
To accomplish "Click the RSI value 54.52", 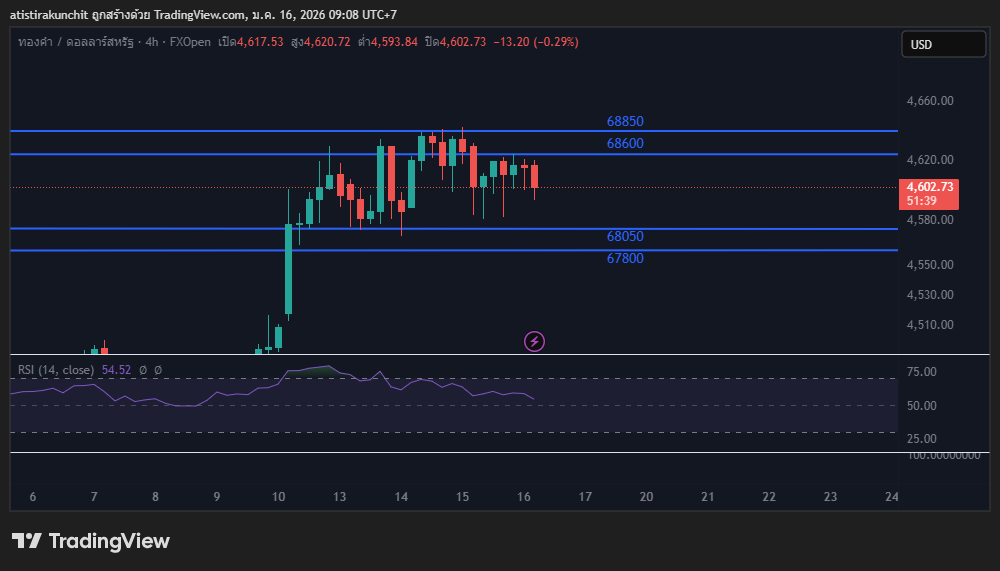I will click(x=116, y=370).
